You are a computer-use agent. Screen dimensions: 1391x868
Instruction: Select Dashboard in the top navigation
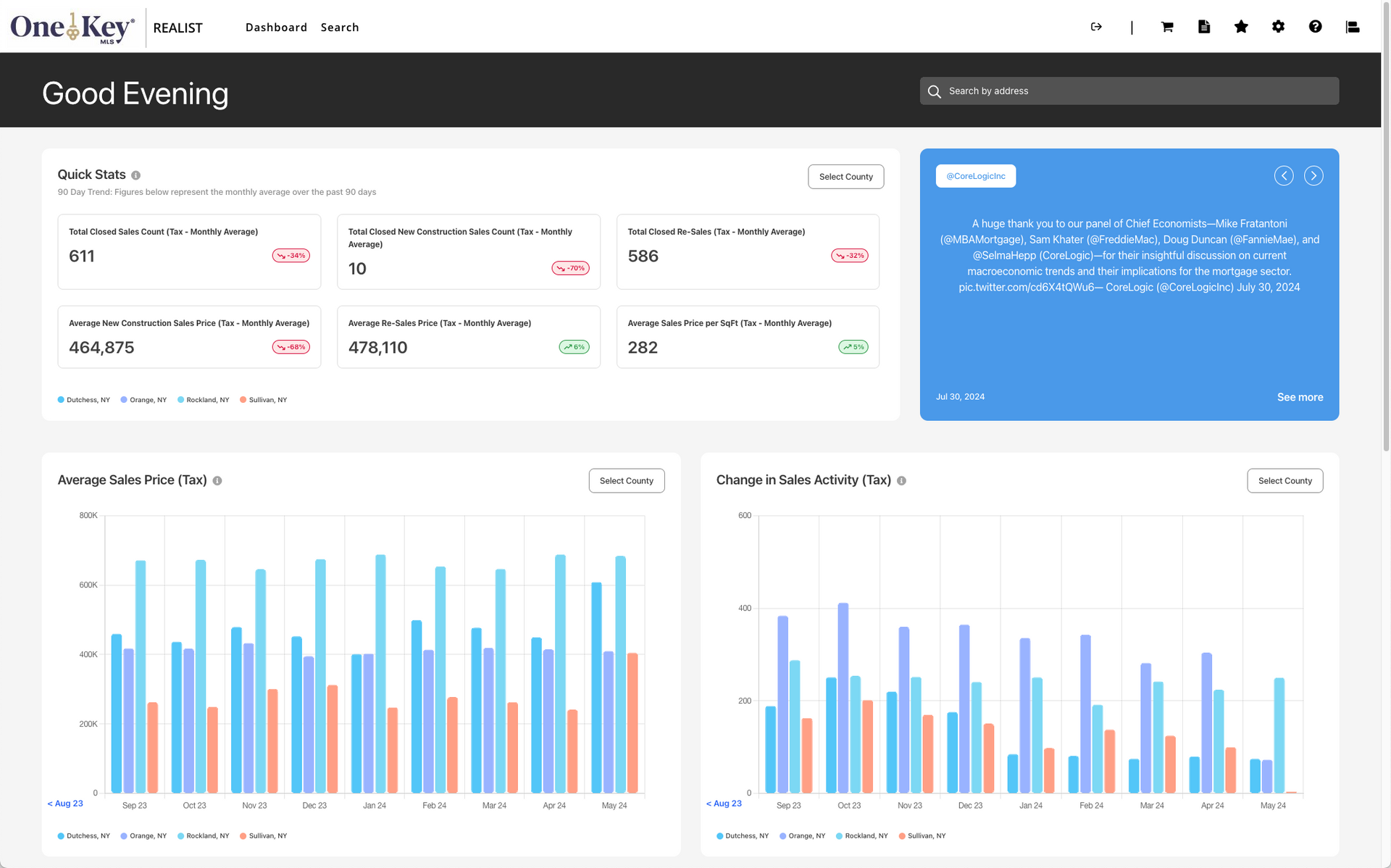click(x=276, y=27)
